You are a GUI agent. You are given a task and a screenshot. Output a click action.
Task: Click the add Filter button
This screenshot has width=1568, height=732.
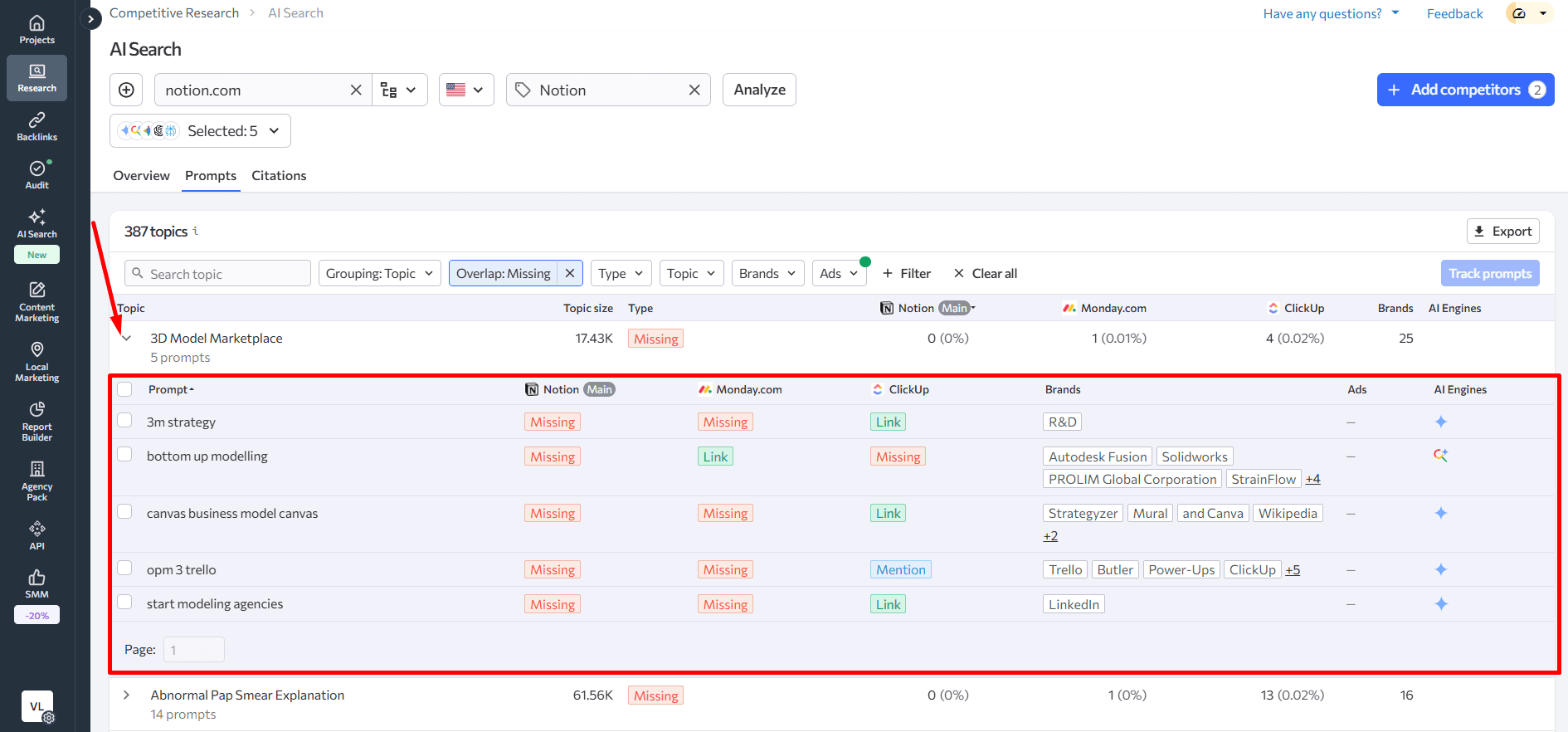[906, 273]
